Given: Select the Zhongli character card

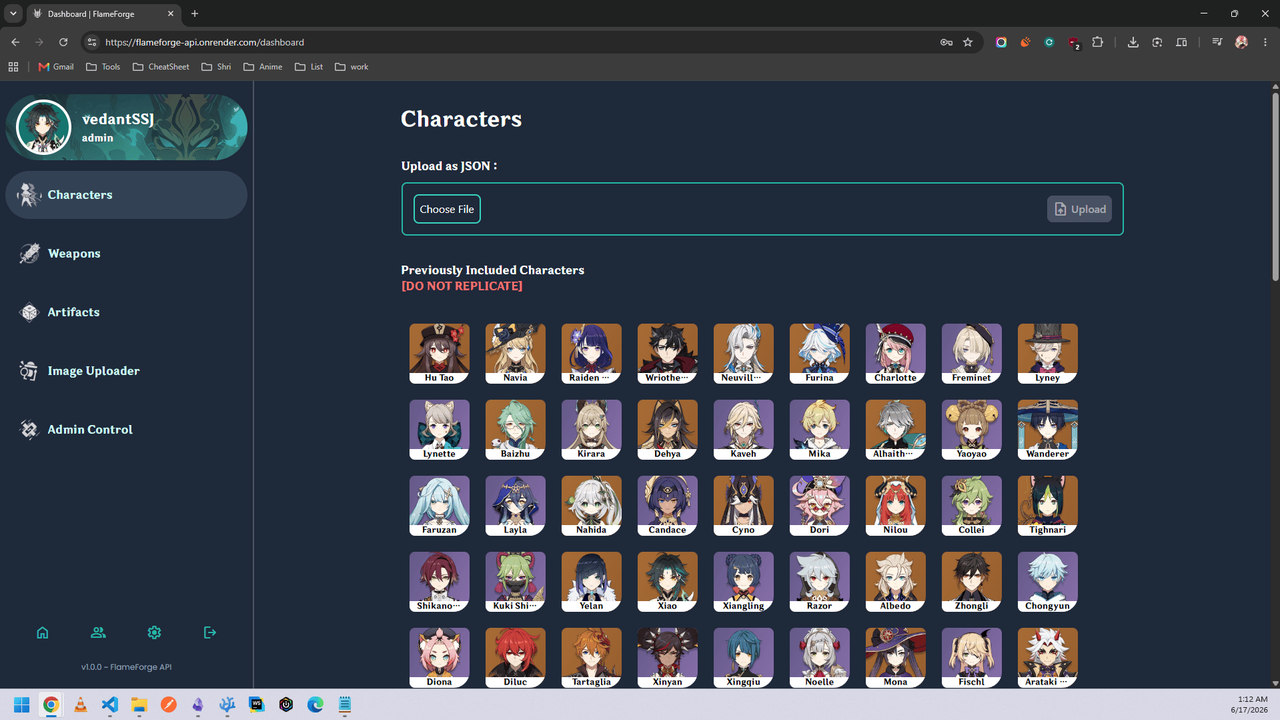Looking at the screenshot, I should 971,581.
